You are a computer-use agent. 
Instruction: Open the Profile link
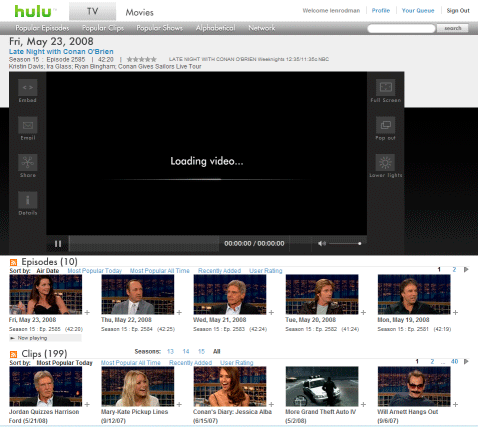(x=381, y=11)
